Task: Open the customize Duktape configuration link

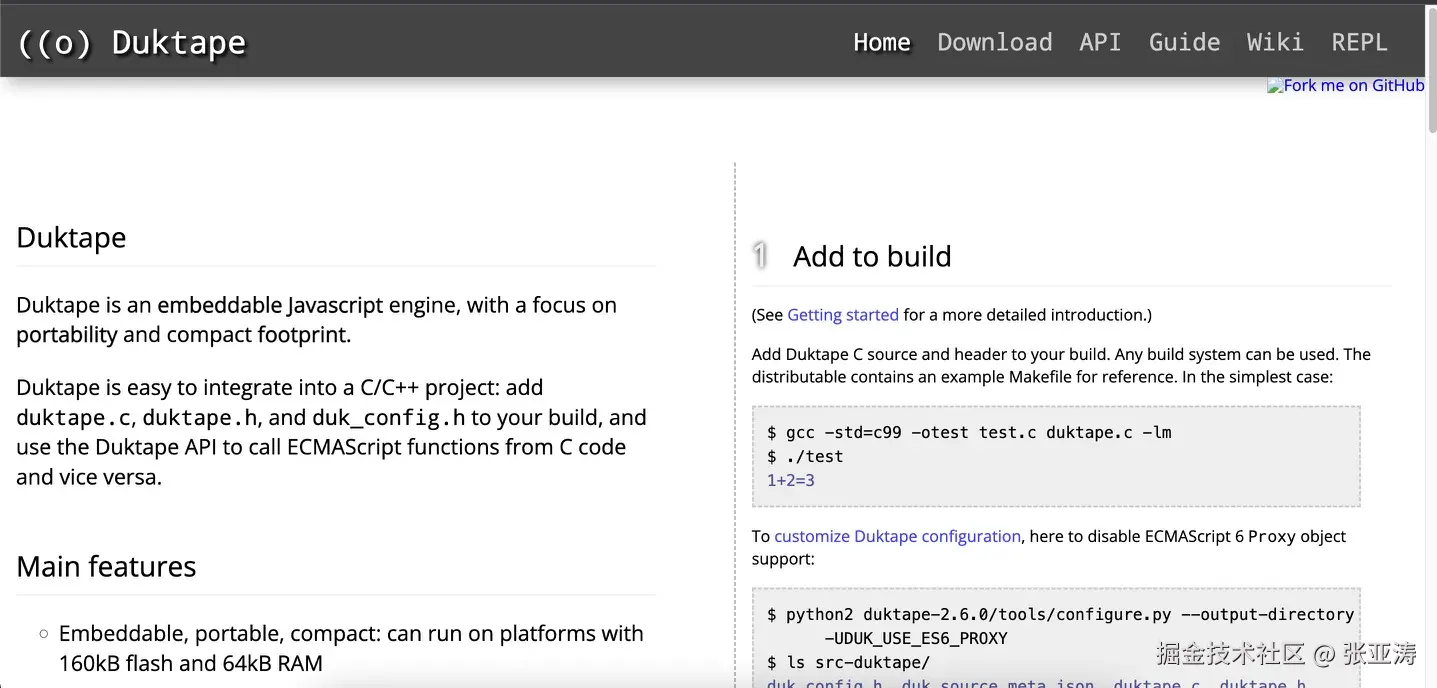Action: (897, 537)
